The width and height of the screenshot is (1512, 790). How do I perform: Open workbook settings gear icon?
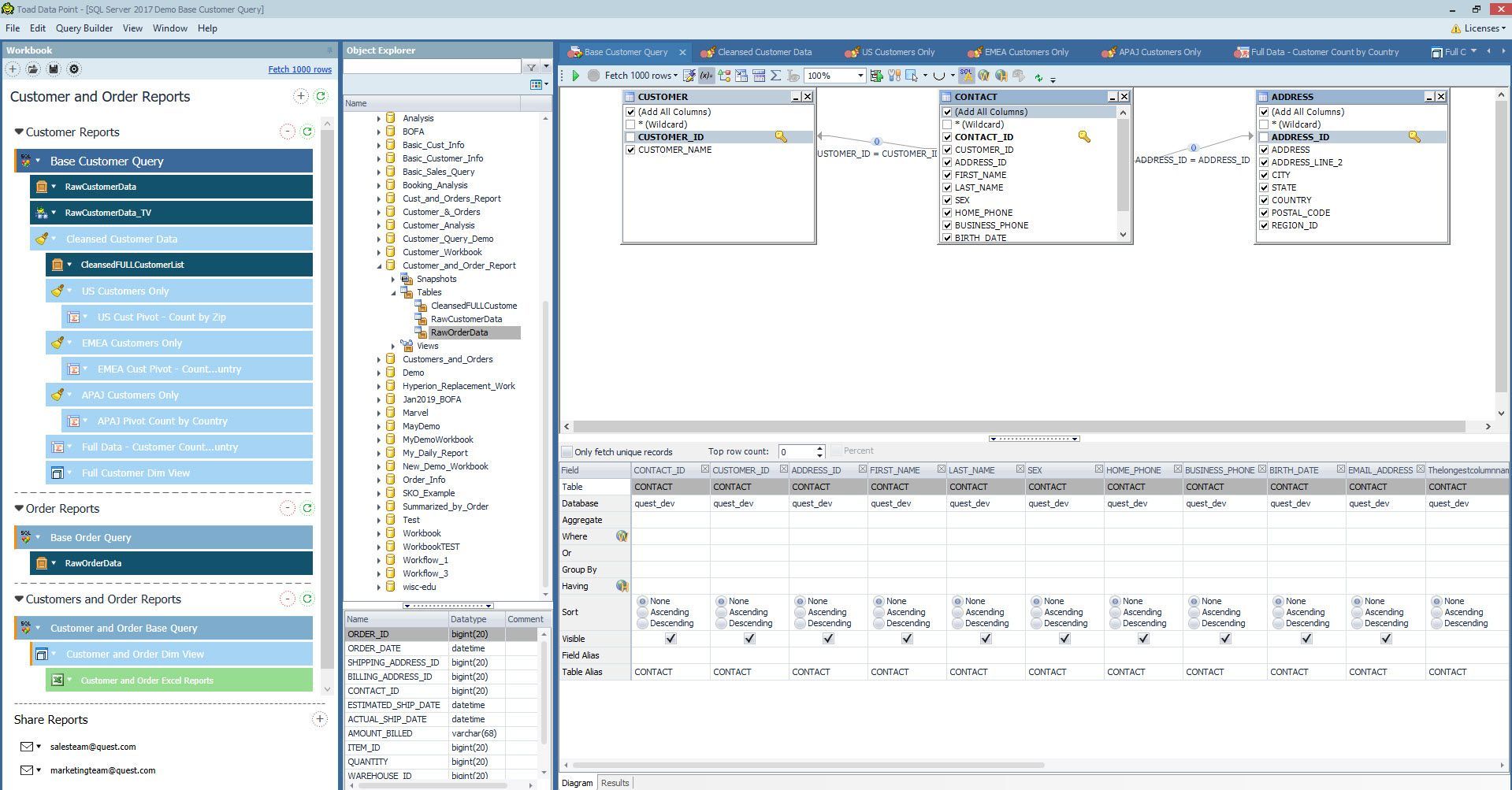click(74, 69)
